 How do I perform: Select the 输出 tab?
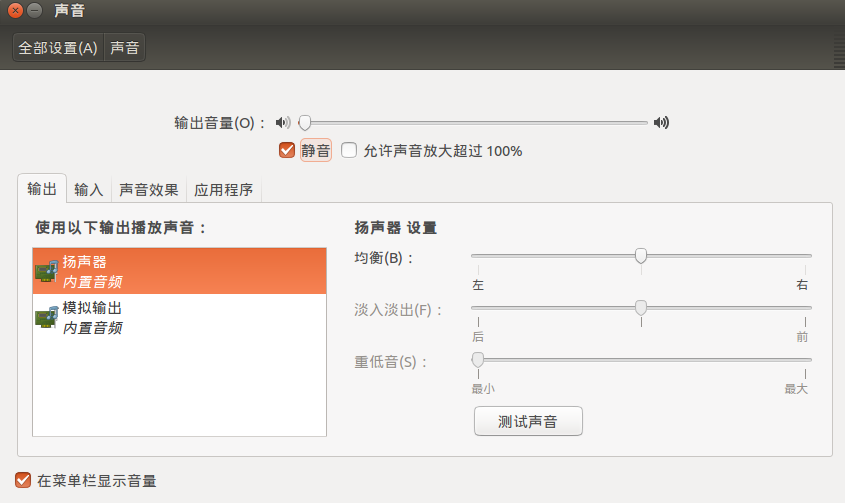pos(42,189)
